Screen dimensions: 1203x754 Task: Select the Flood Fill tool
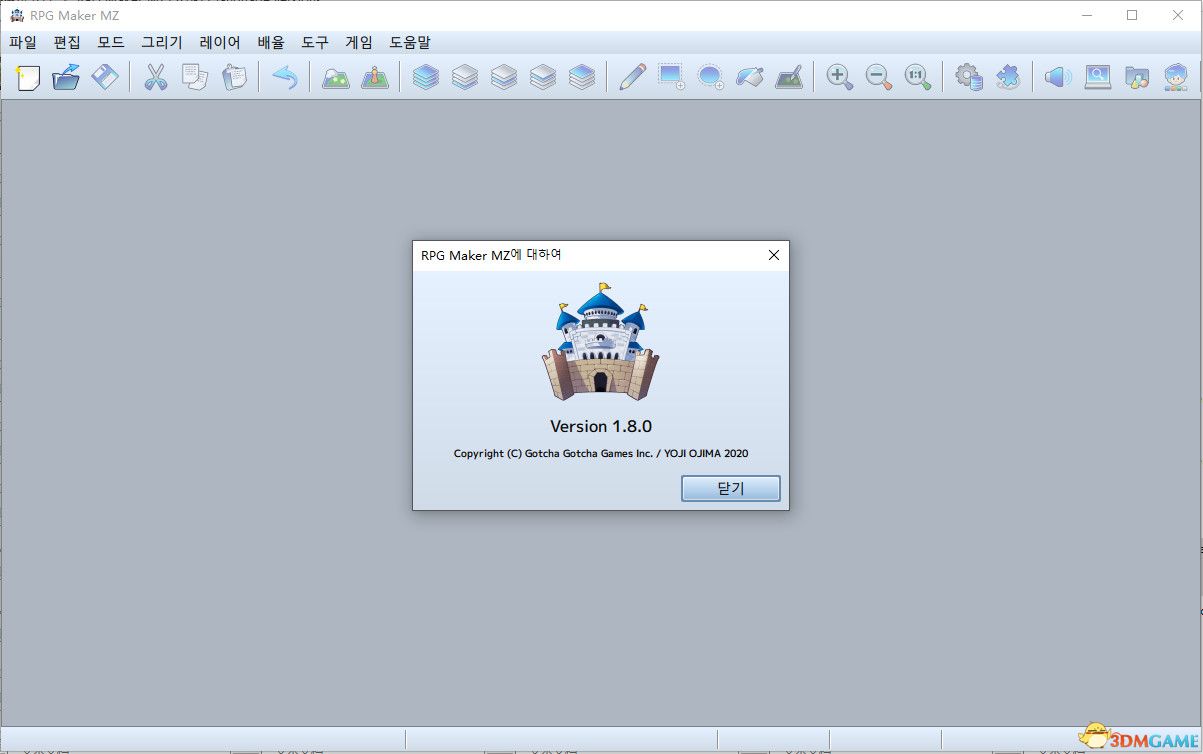point(749,77)
